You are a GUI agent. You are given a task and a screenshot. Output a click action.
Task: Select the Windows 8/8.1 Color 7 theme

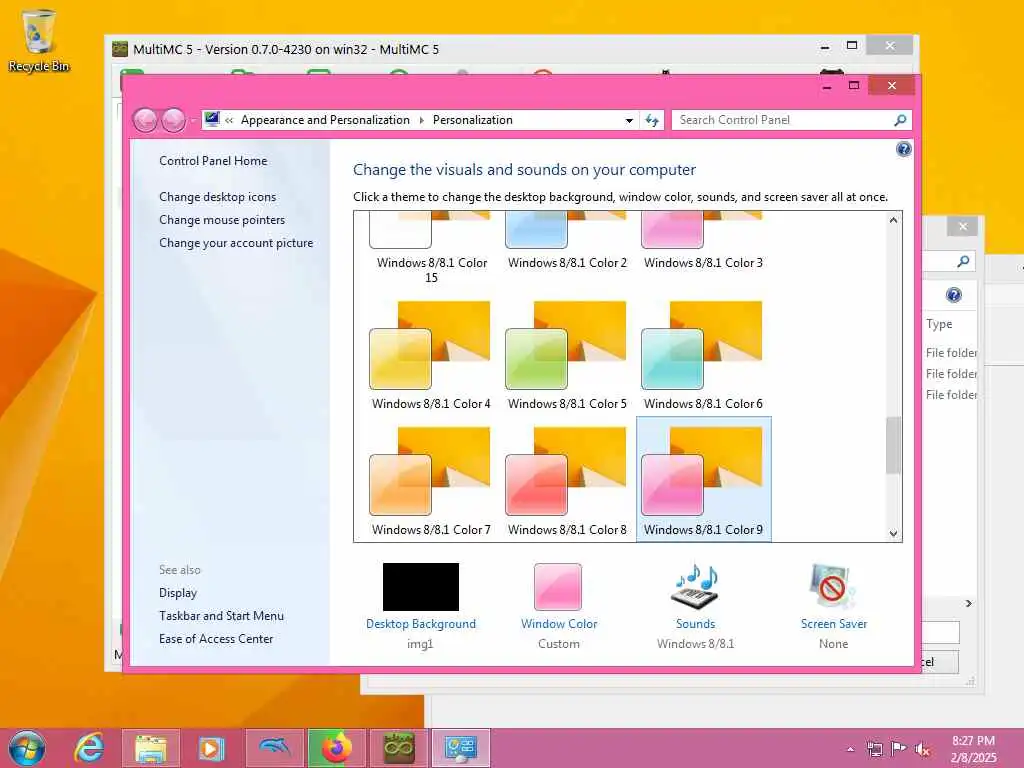(431, 481)
